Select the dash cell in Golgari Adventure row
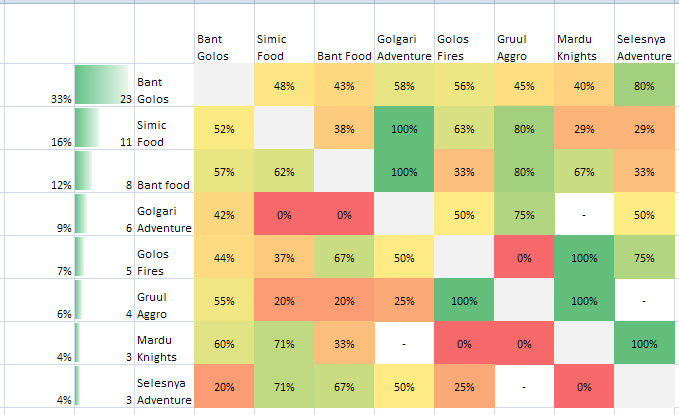 tap(583, 215)
